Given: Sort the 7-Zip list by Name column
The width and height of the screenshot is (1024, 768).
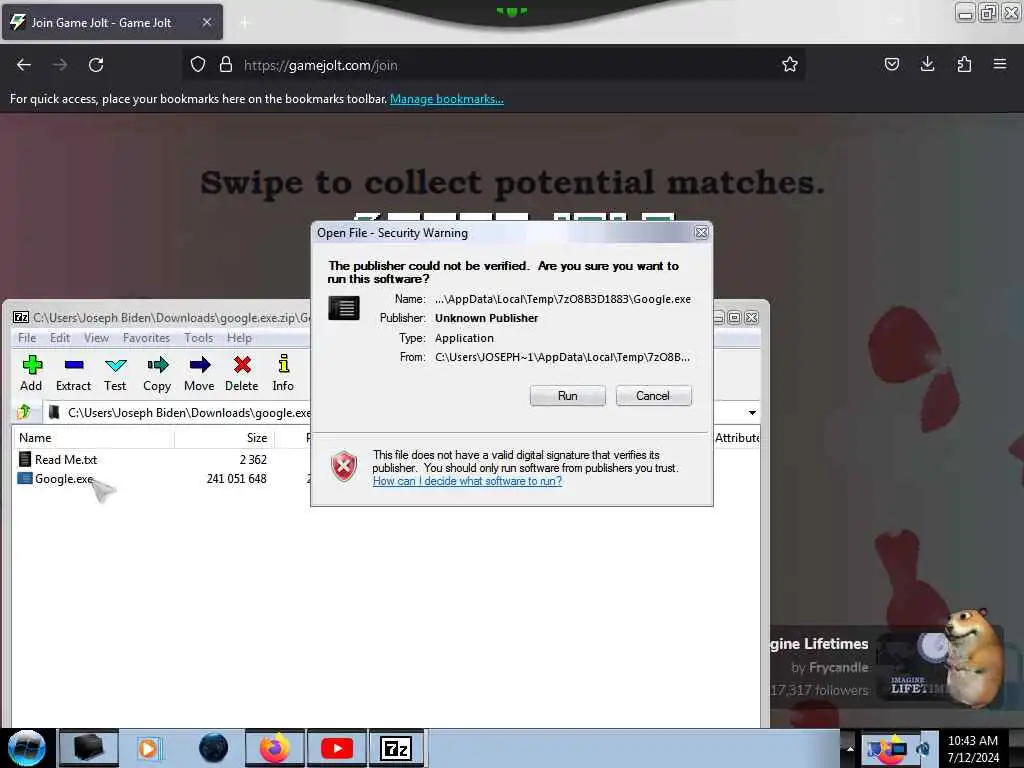Looking at the screenshot, I should click(x=93, y=438).
